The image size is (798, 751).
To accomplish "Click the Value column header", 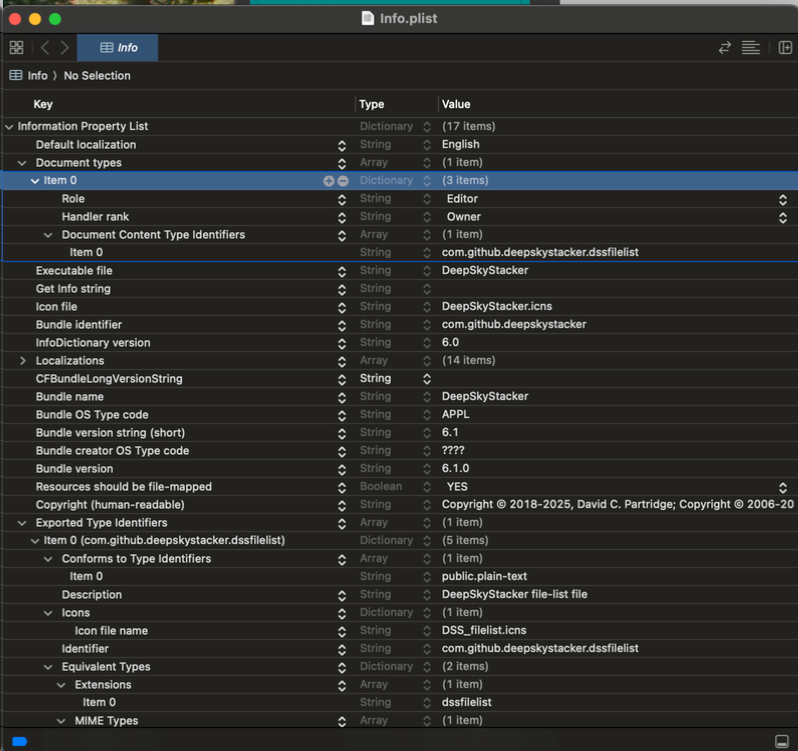I will point(456,104).
